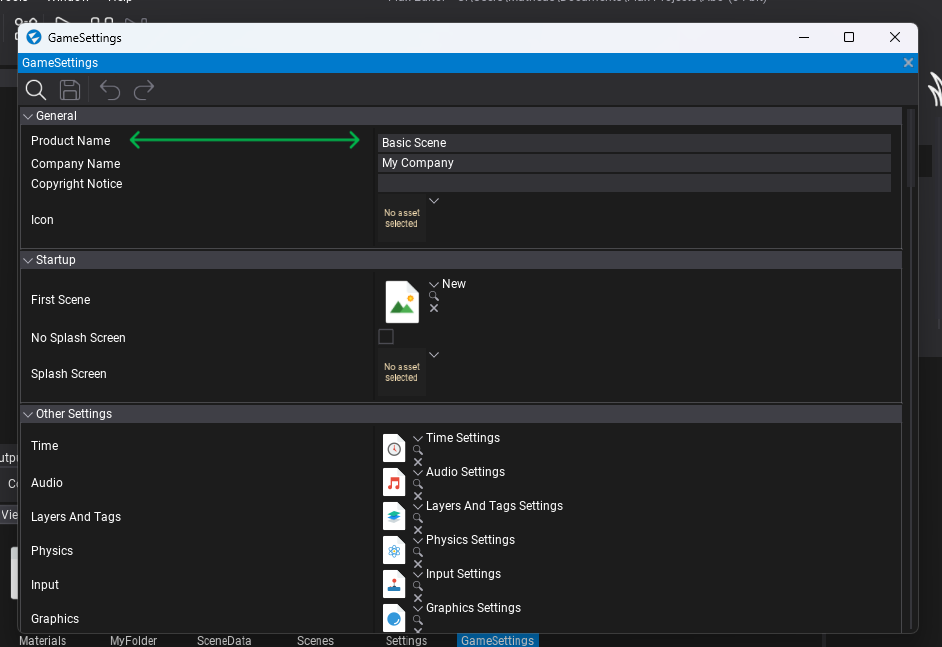Enable the No Splash Screen checkbox
Viewport: 942px width, 647px height.
(386, 337)
